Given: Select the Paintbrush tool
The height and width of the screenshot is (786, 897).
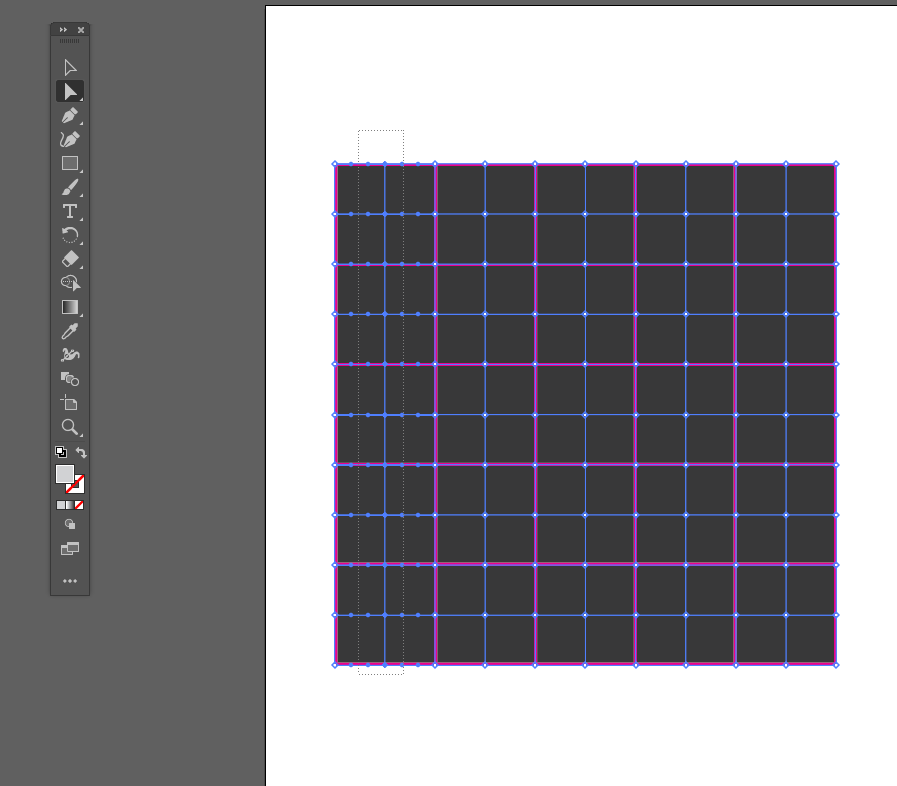Looking at the screenshot, I should coord(70,188).
